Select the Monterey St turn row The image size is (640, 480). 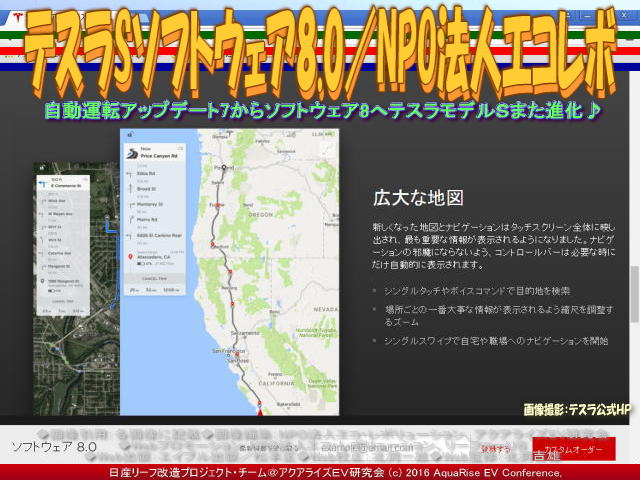[155, 204]
